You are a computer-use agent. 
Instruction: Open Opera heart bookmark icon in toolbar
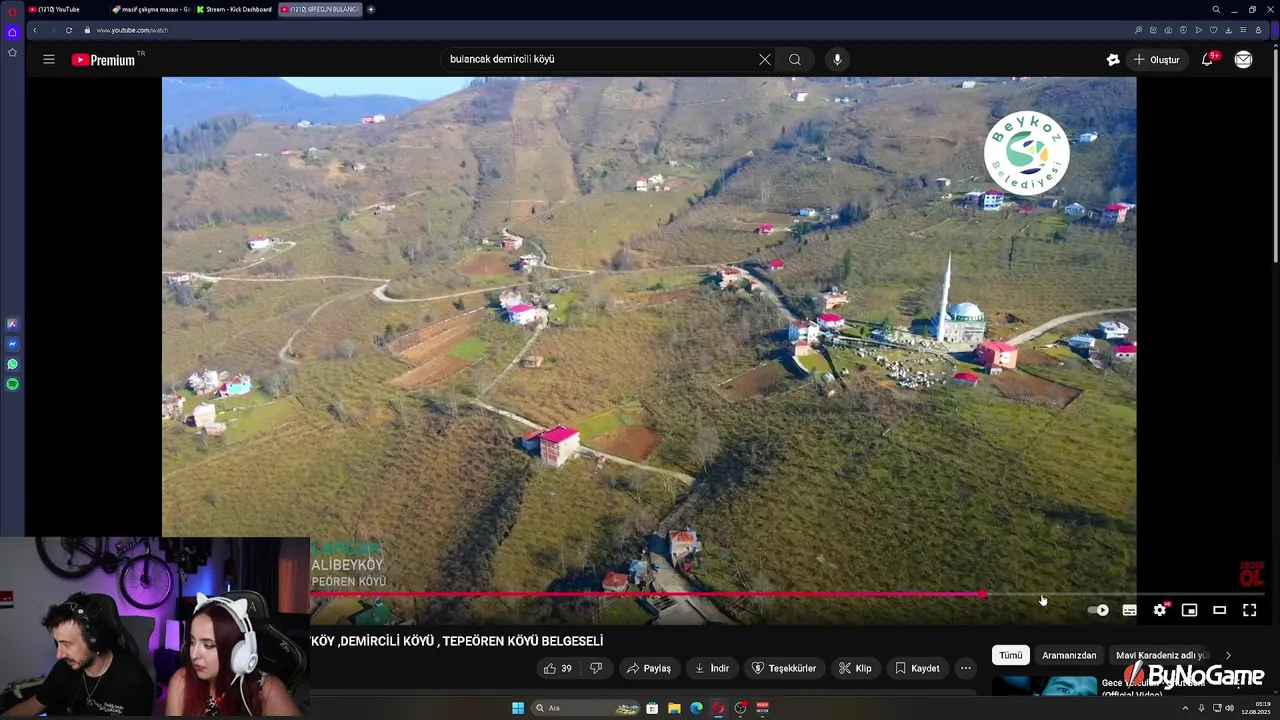[x=1213, y=30]
